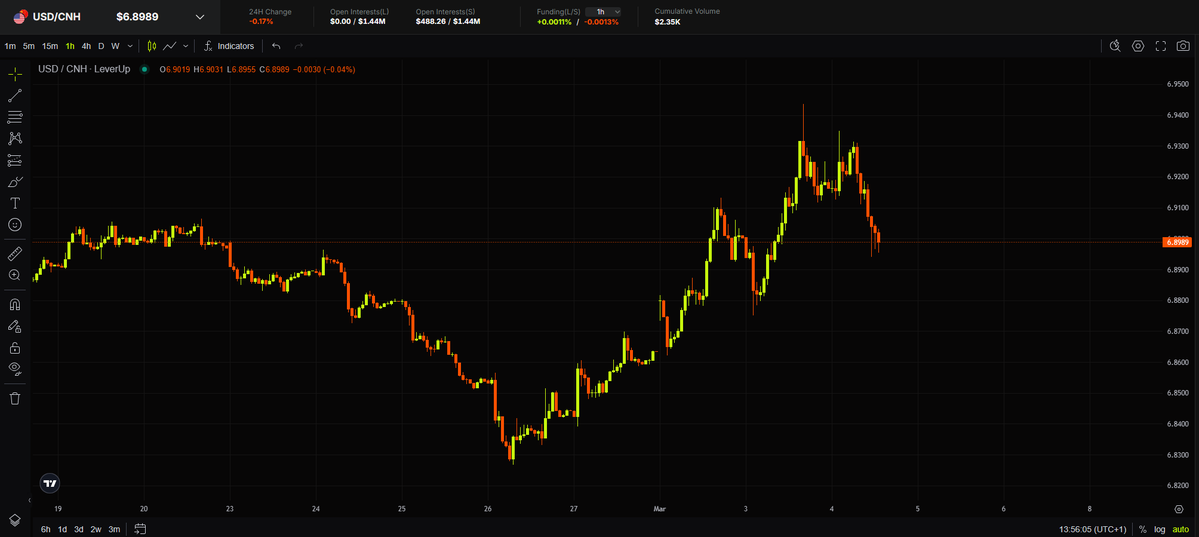
Task: Toggle magnet mode for drawings
Action: (x=15, y=304)
